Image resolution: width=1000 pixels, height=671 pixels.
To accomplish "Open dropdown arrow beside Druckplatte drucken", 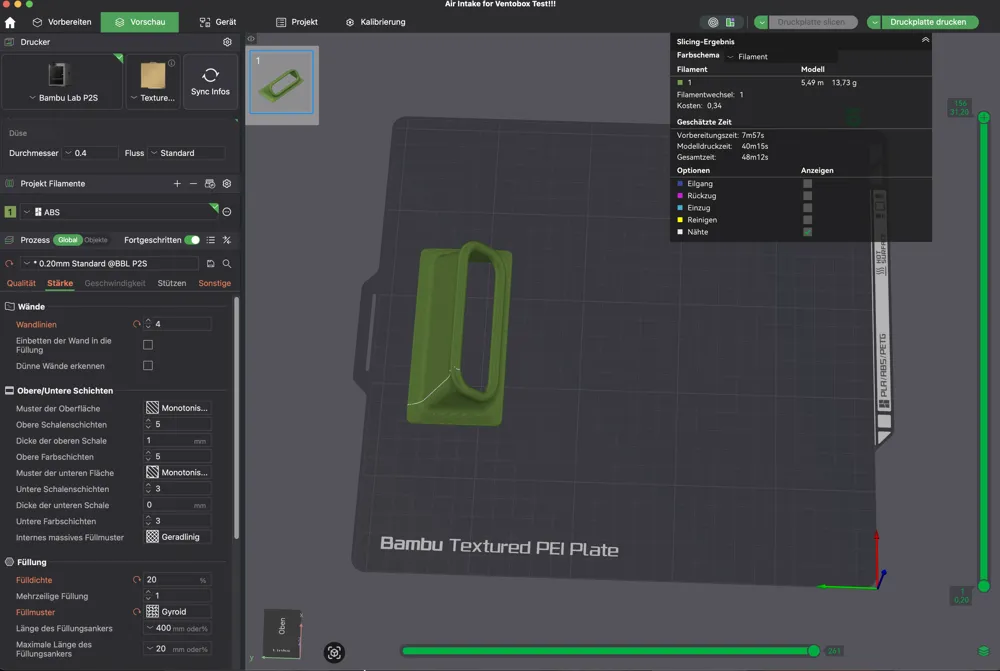I will (874, 22).
